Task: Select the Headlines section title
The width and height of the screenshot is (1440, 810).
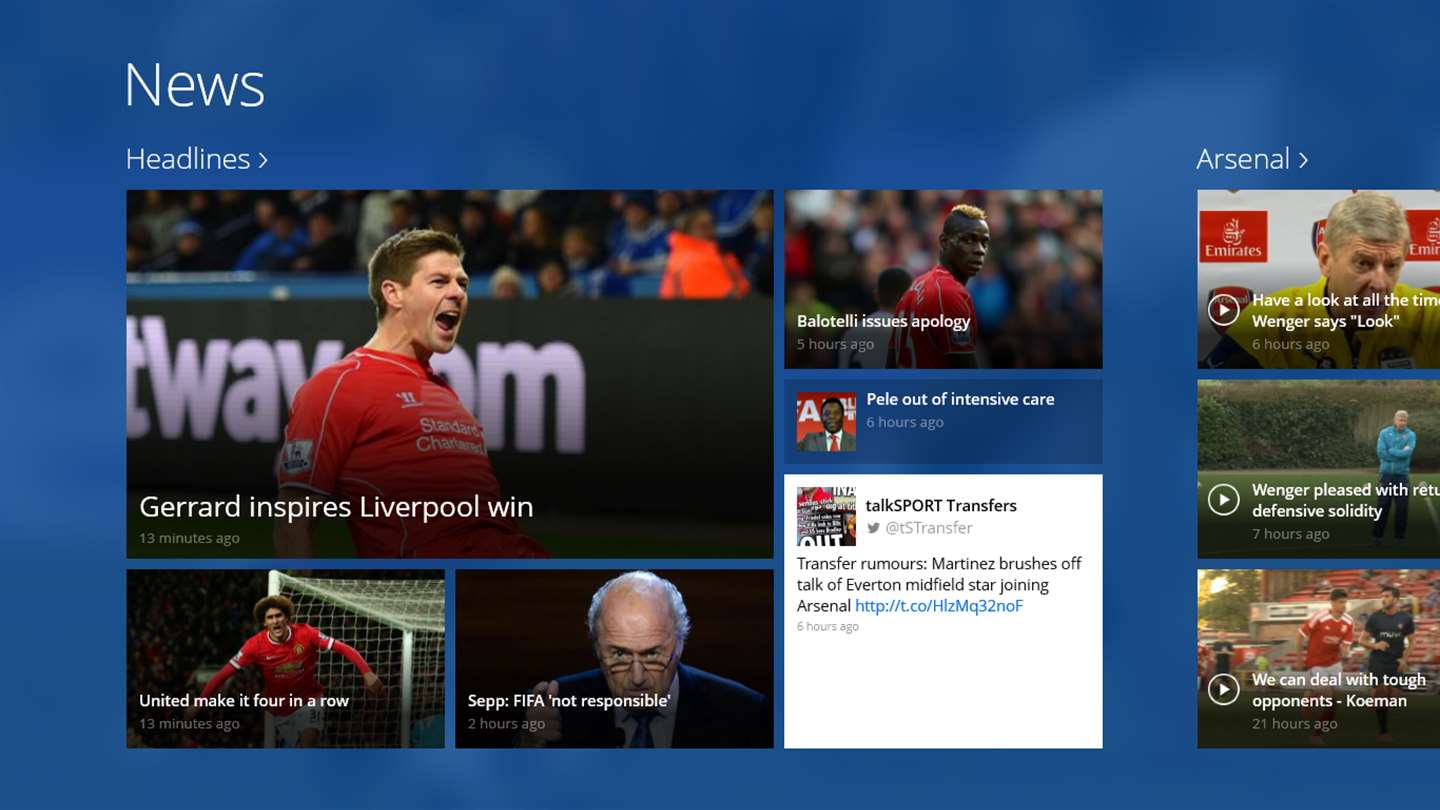Action: point(188,159)
